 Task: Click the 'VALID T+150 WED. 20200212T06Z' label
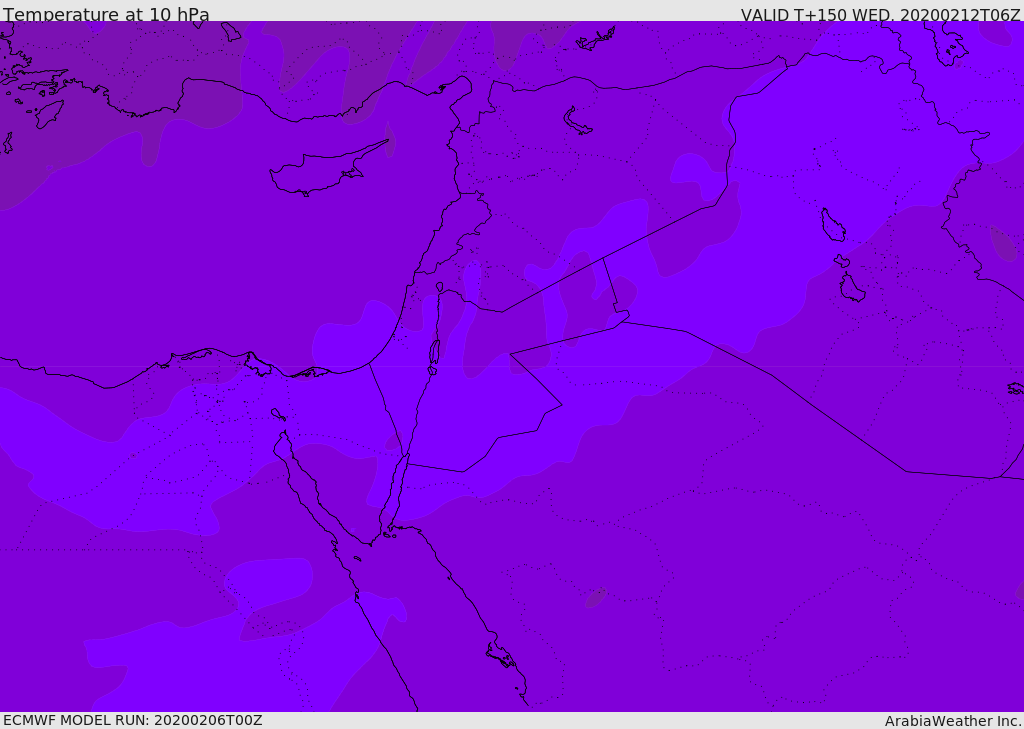click(880, 14)
